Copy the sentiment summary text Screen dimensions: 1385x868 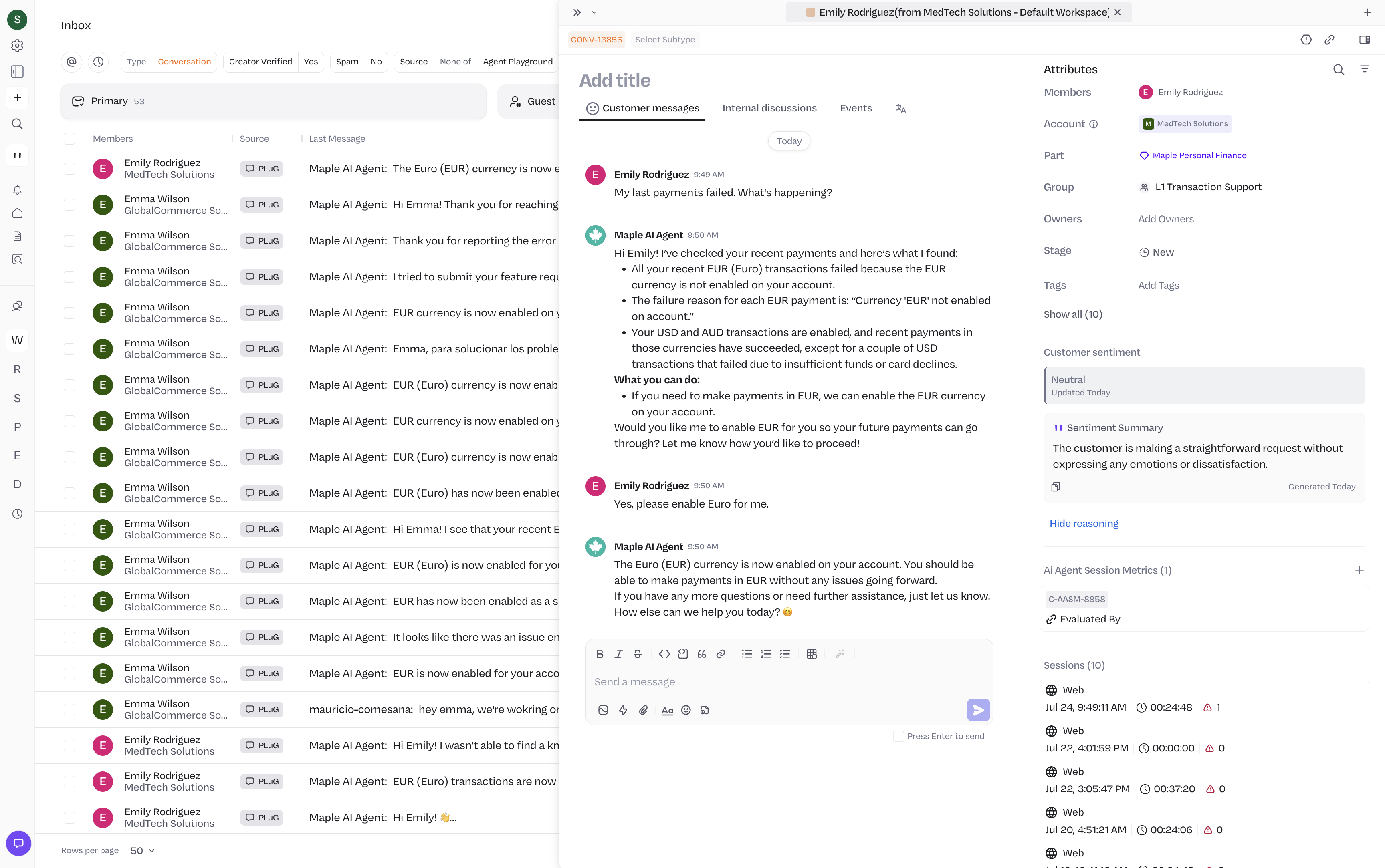1056,487
